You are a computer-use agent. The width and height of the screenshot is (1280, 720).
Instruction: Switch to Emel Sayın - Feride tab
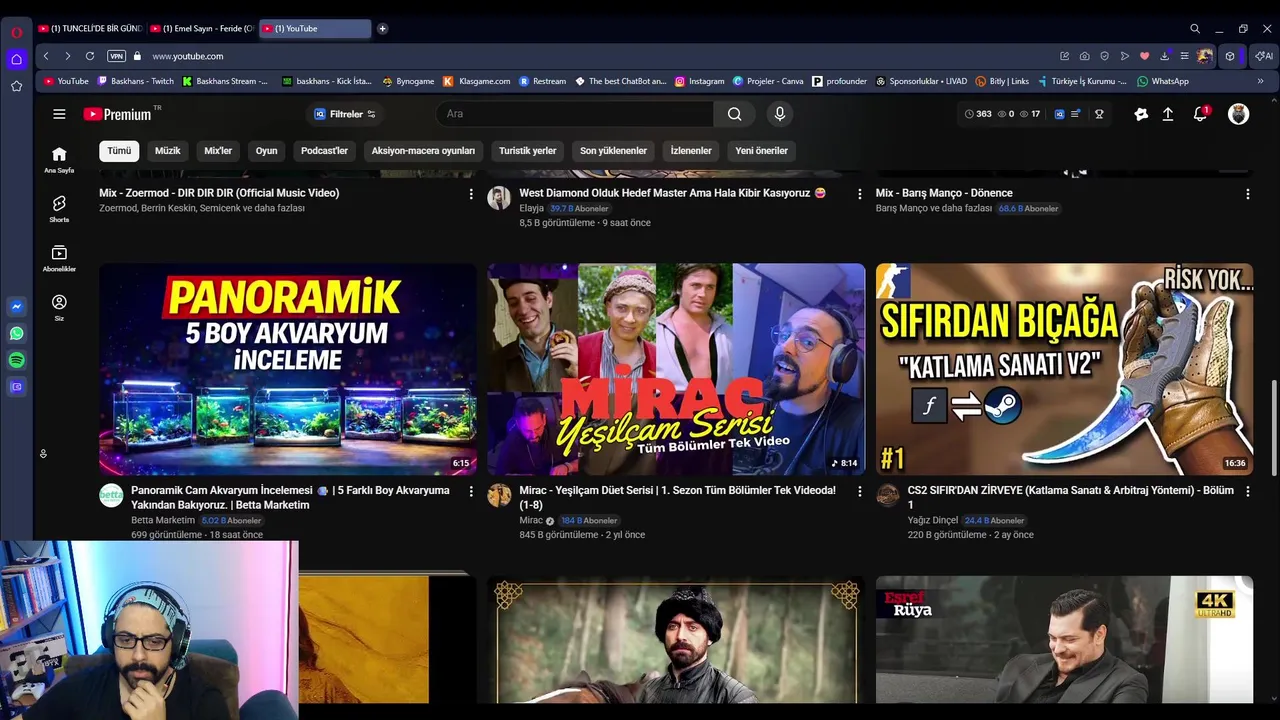[202, 28]
